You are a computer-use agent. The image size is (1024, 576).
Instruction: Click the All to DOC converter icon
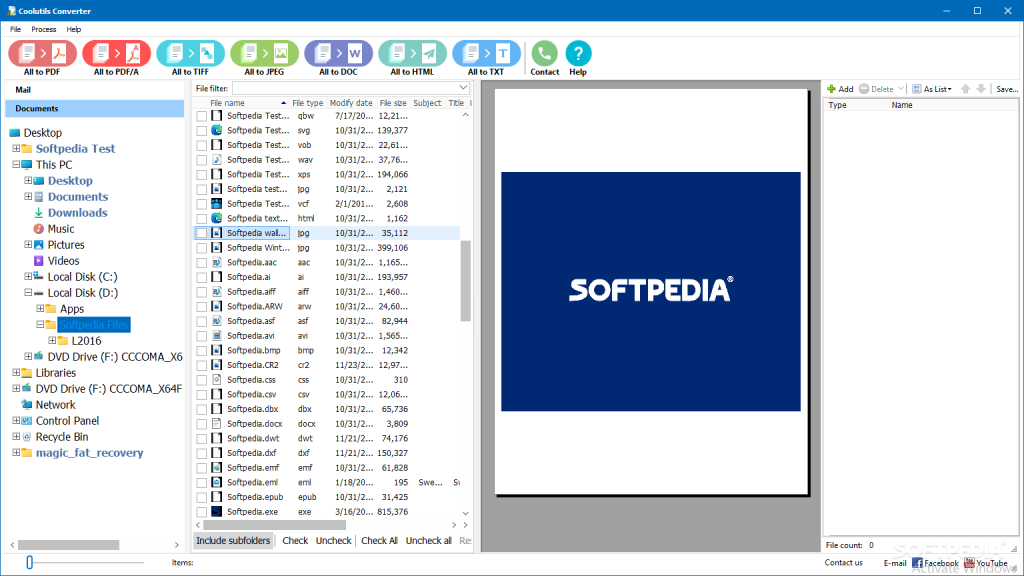(x=338, y=54)
